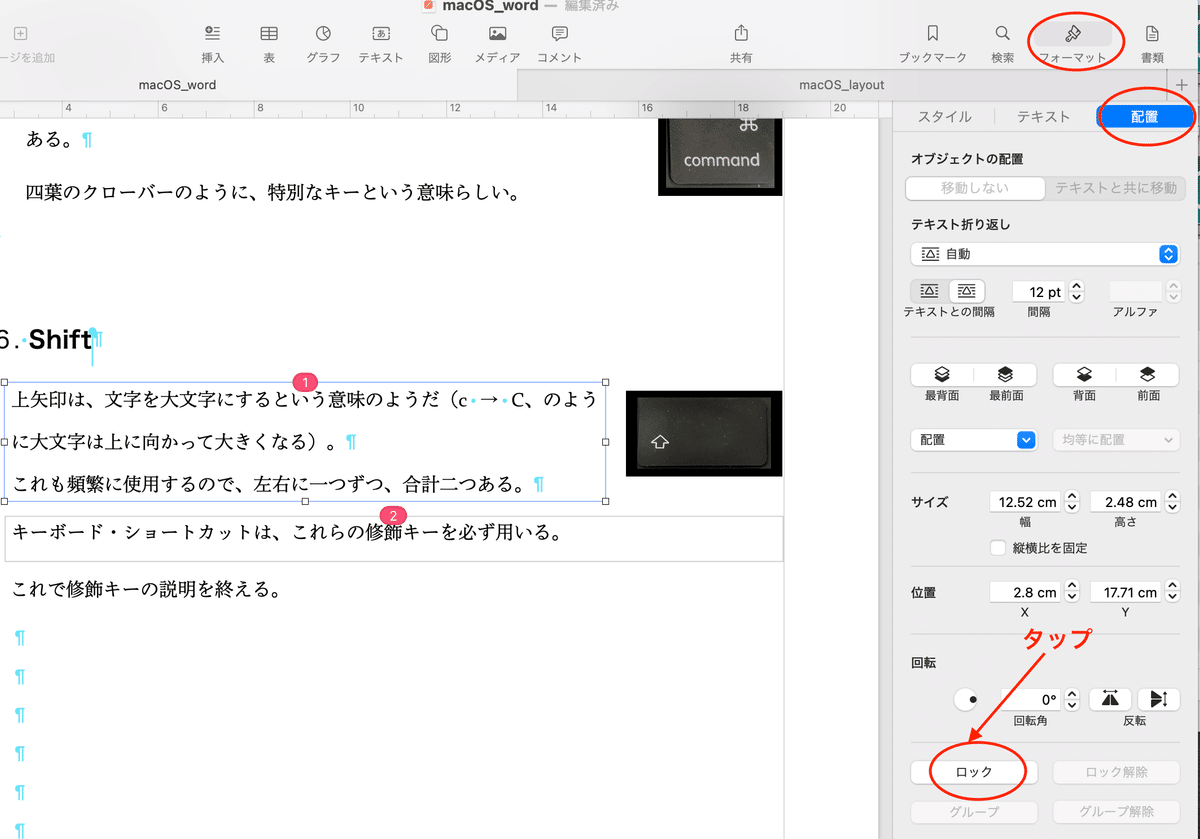Click the 高さ height stepper arrows
The width and height of the screenshot is (1200, 839).
click(1172, 502)
